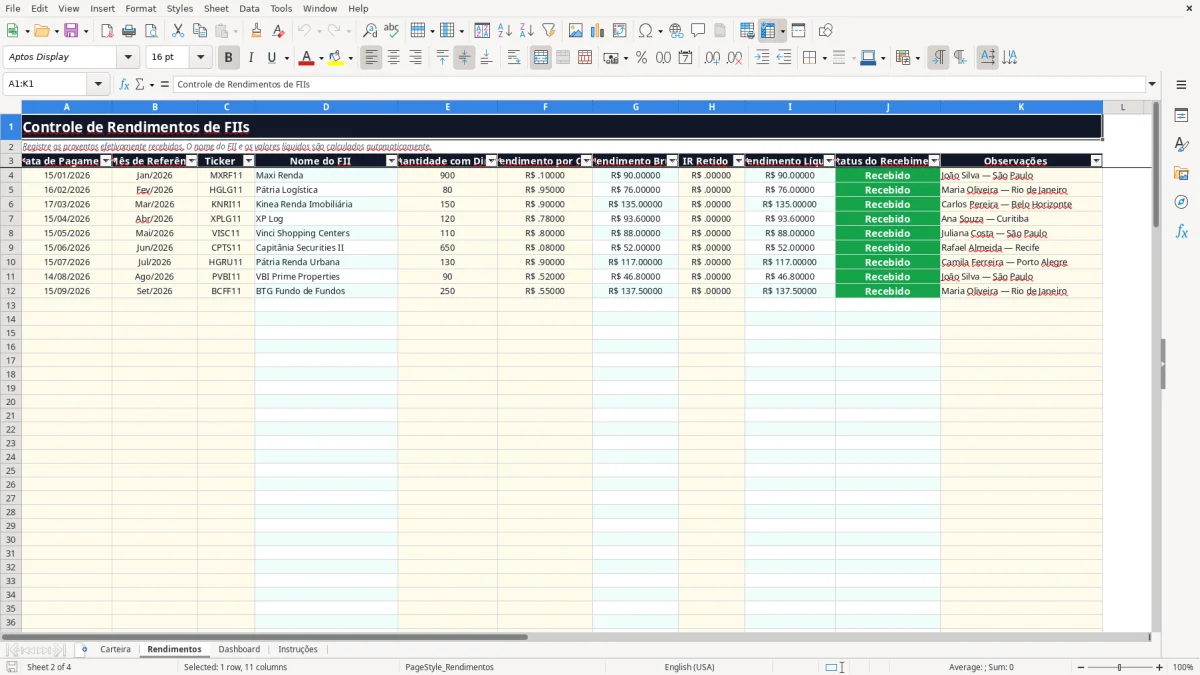Toggle Freeze Rows and Columns
The width and height of the screenshot is (1200, 675).
pos(768,31)
